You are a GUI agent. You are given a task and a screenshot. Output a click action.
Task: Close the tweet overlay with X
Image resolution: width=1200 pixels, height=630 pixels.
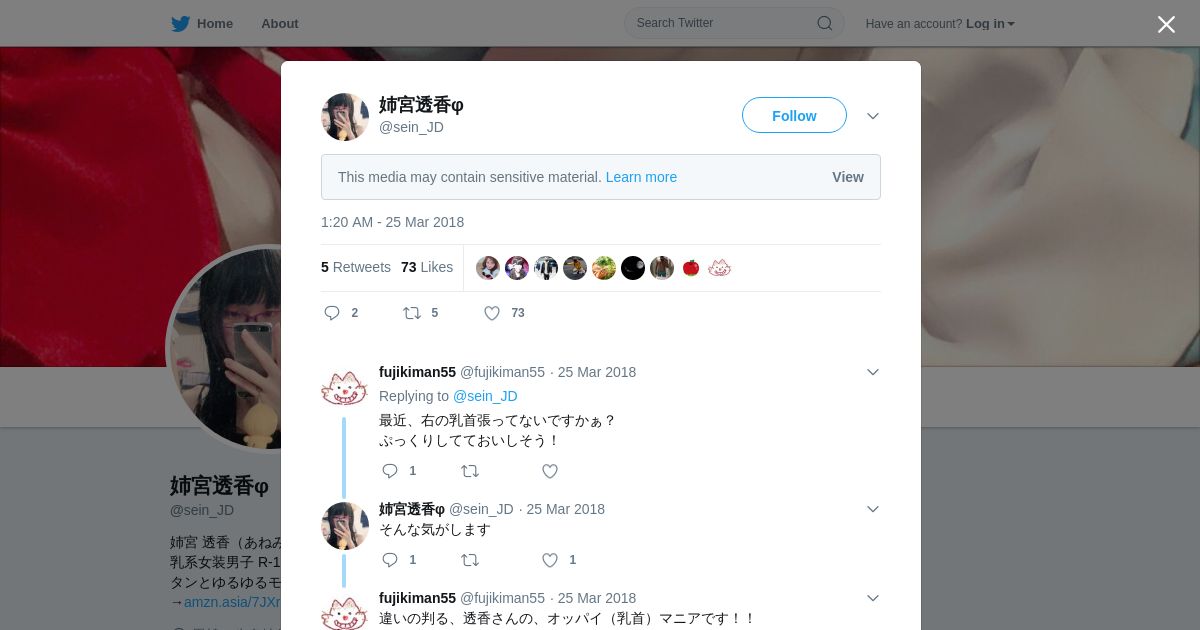coord(1166,24)
